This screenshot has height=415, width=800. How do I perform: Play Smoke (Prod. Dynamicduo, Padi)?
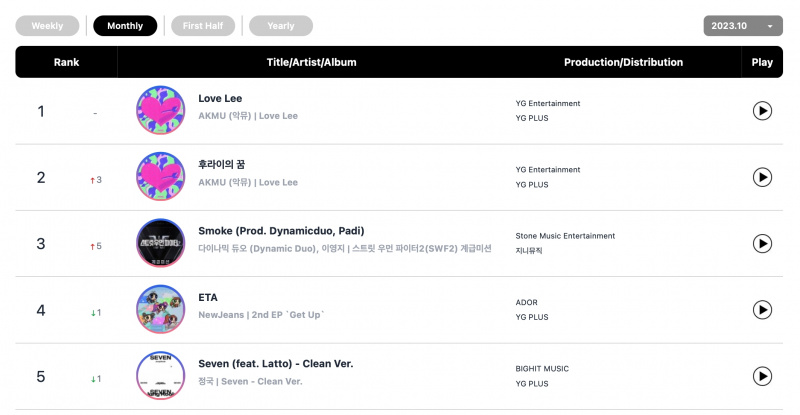(x=762, y=243)
